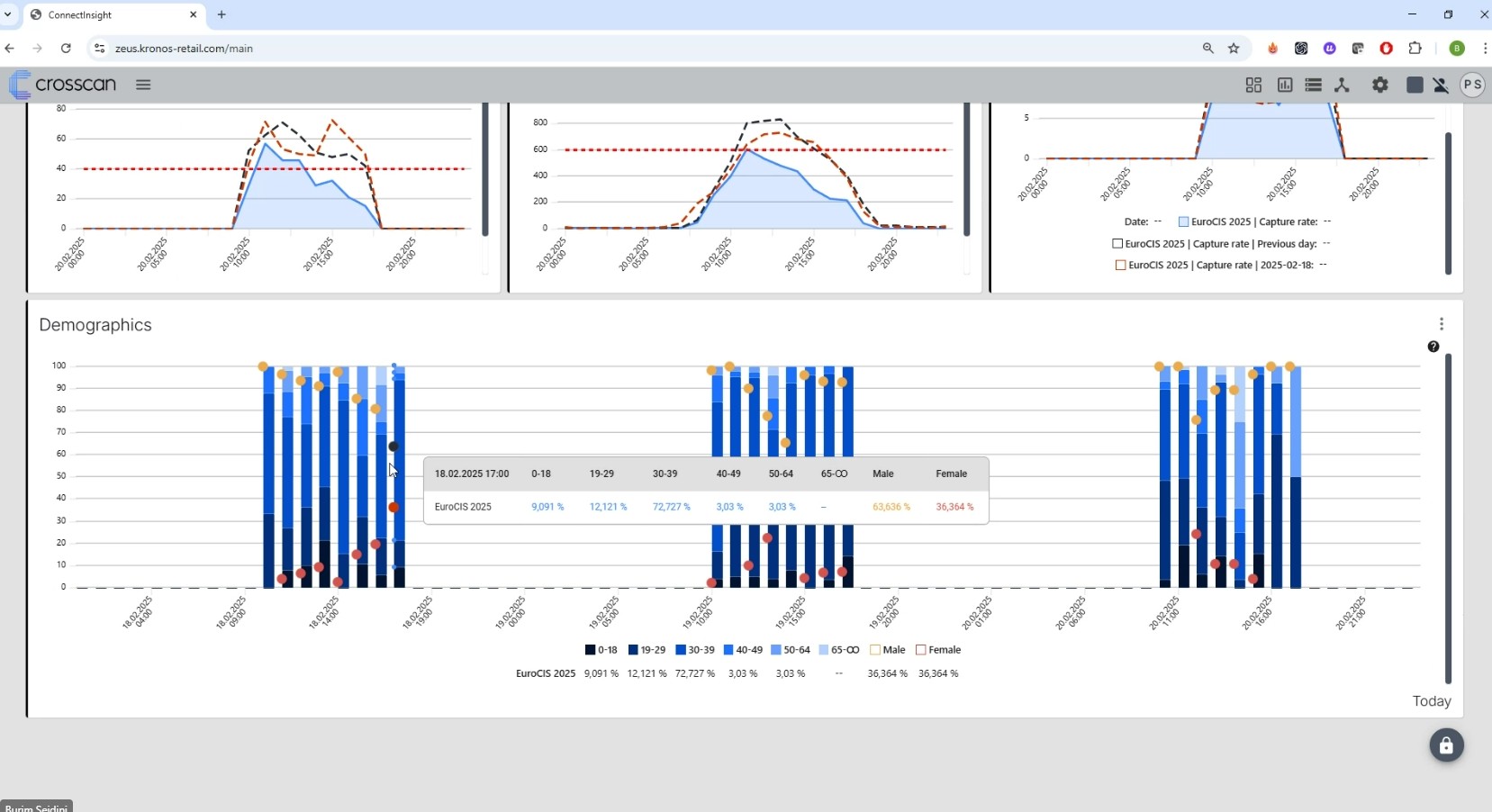
Task: Open settings gear in crosscan header
Action: 1380,85
